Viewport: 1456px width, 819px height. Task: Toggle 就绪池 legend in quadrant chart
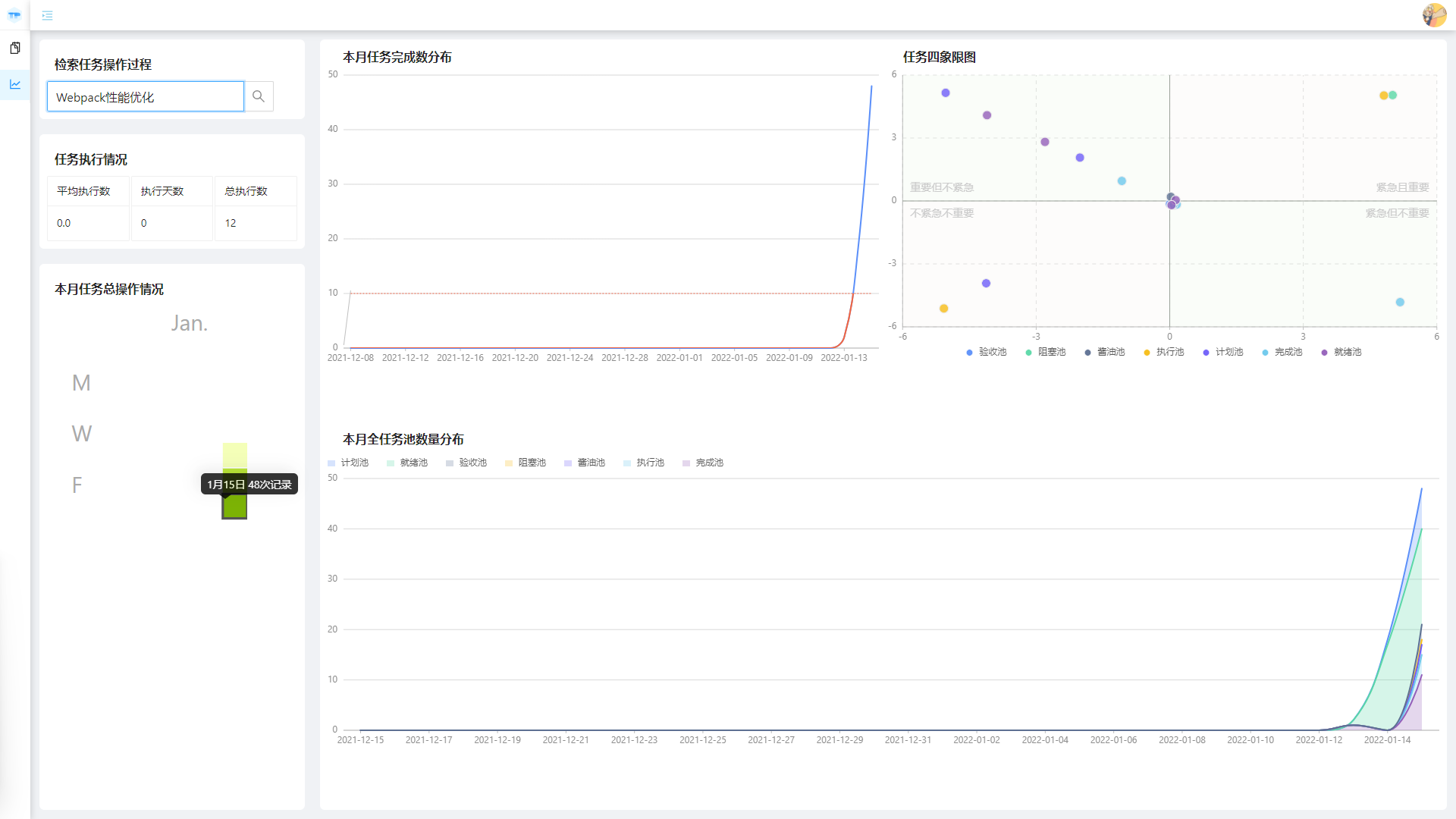click(x=1341, y=352)
